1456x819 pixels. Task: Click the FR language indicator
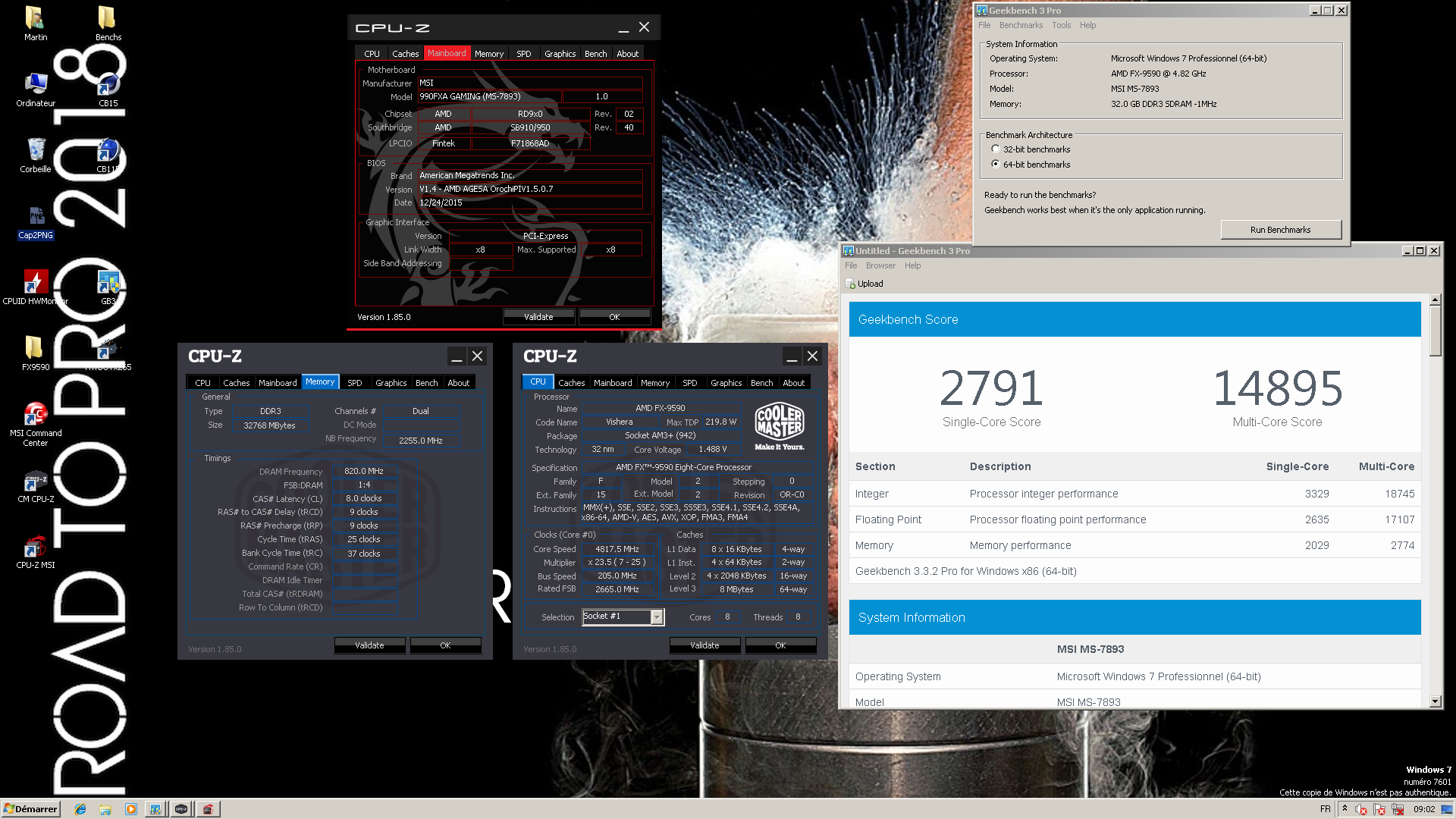coord(1325,809)
